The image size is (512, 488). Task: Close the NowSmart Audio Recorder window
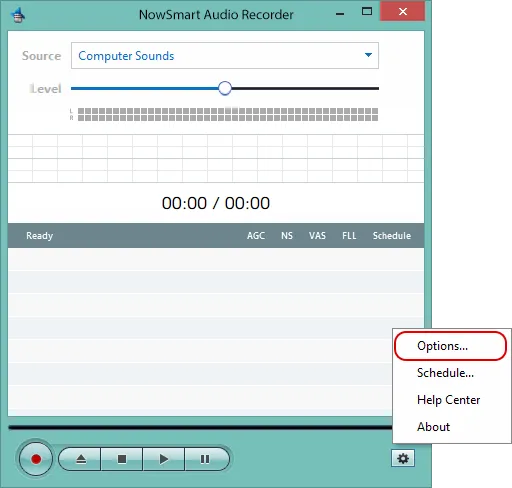(x=403, y=12)
